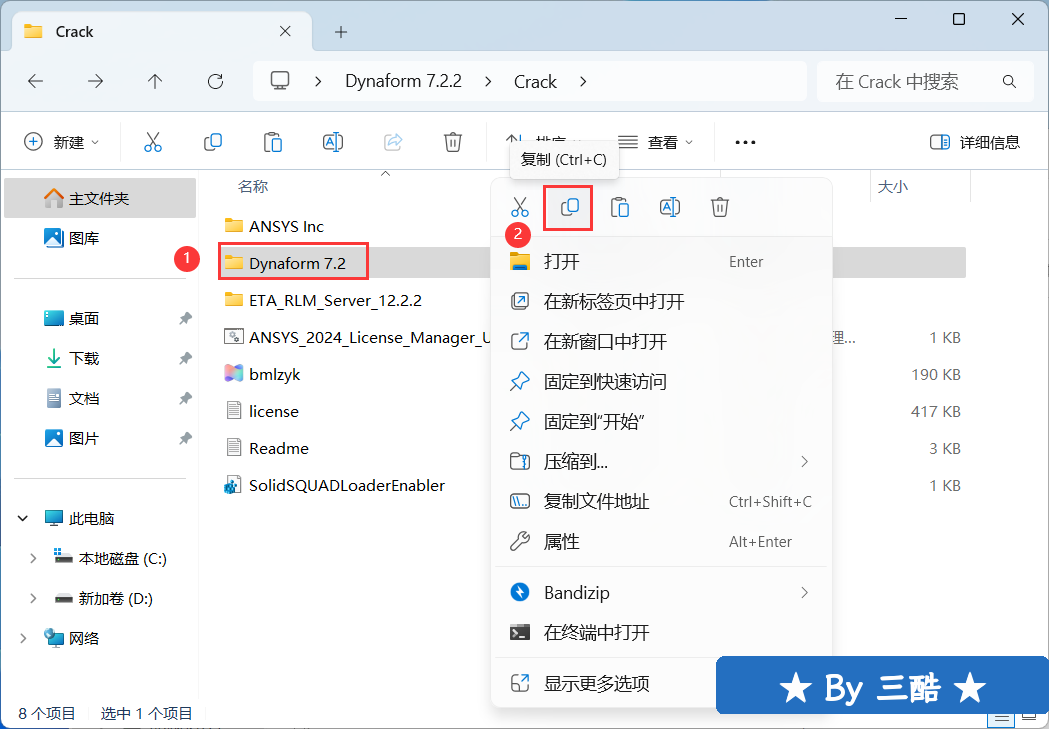
Task: Choose 在新窗口中打开 from the context menu
Action: coord(662,342)
